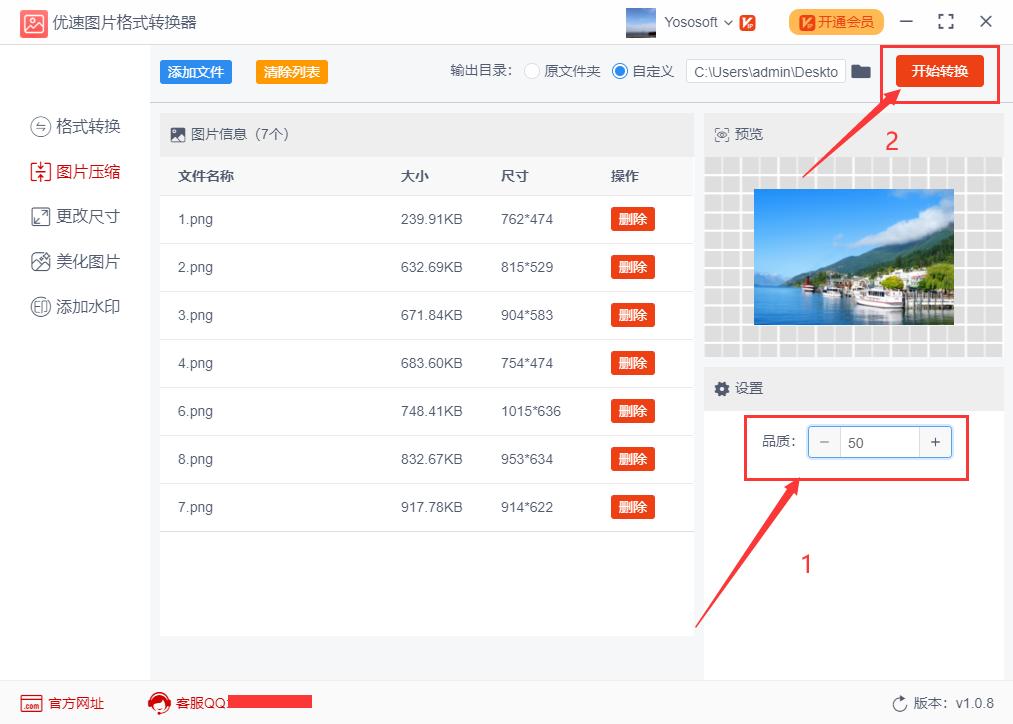This screenshot has width=1013, height=724.
Task: Click the preview image thumbnail
Action: 853,257
